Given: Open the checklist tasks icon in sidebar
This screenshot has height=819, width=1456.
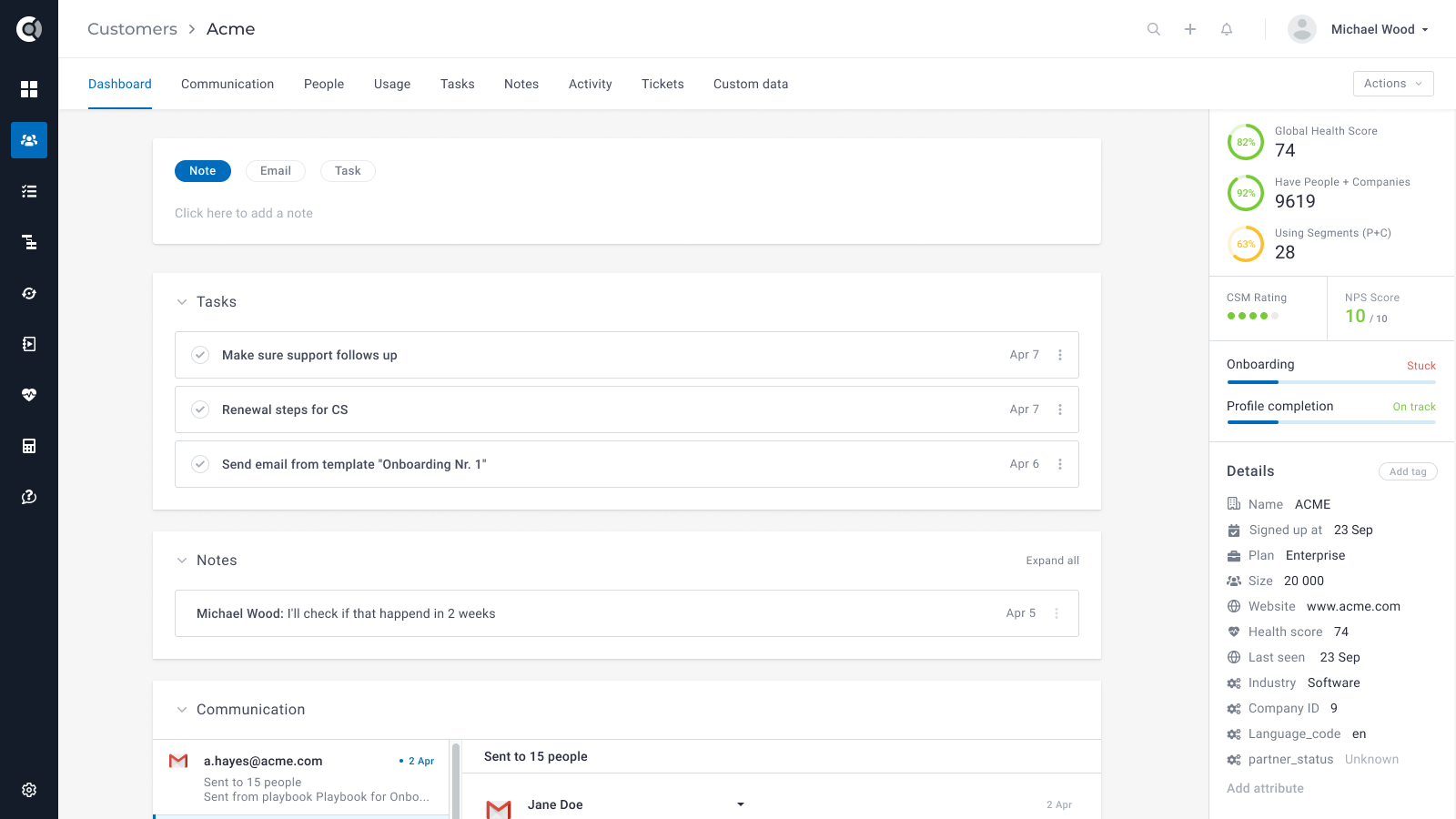Looking at the screenshot, I should [x=29, y=191].
